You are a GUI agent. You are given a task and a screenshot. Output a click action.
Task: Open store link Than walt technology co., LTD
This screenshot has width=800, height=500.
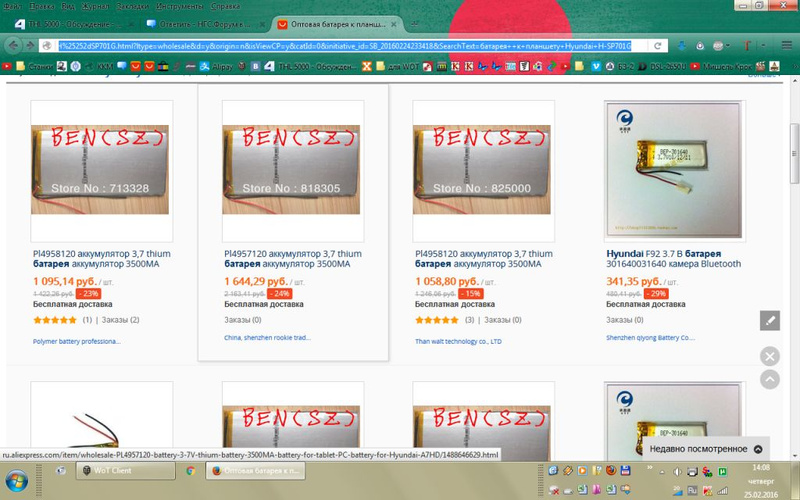(458, 341)
